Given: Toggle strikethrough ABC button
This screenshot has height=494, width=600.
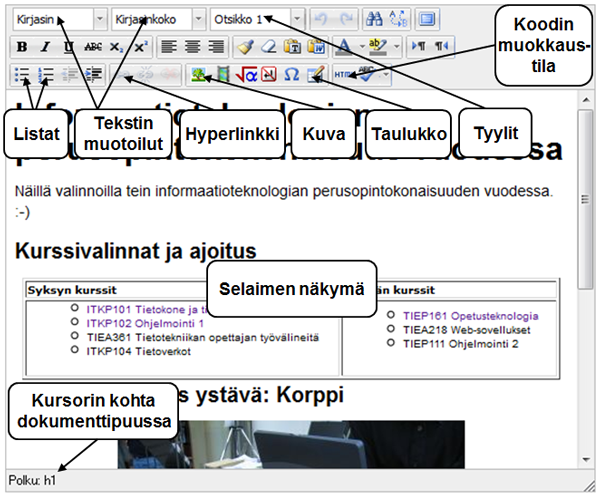Looking at the screenshot, I should (x=93, y=47).
